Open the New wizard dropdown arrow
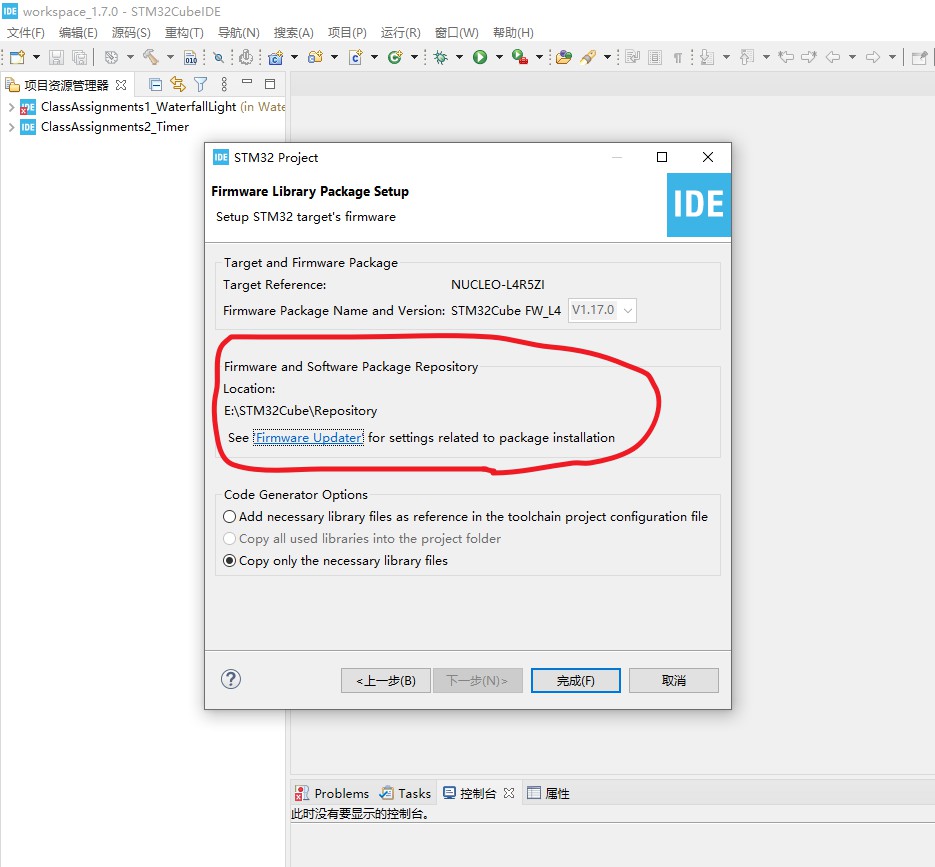Screen dimensions: 935x867 click(x=36, y=57)
